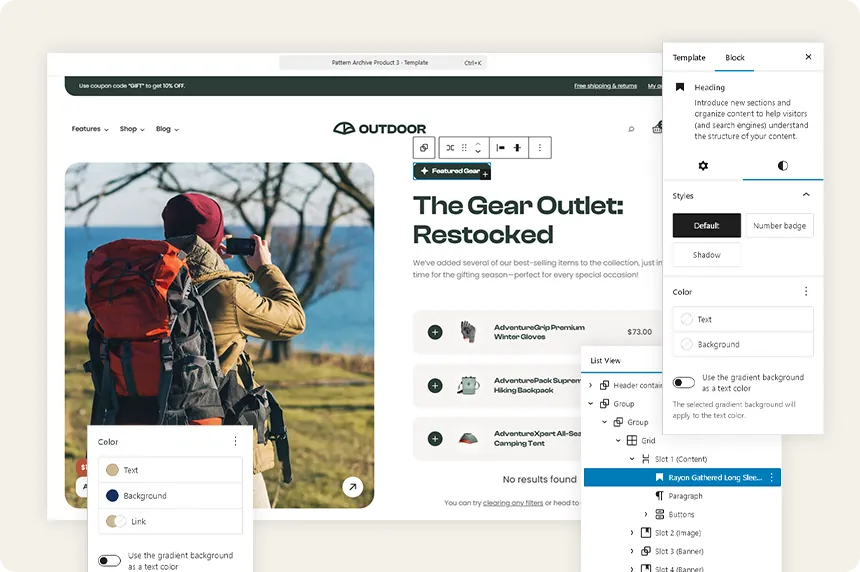Viewport: 860px width, 572px height.
Task: Expand Header container in List View
Action: pos(591,386)
